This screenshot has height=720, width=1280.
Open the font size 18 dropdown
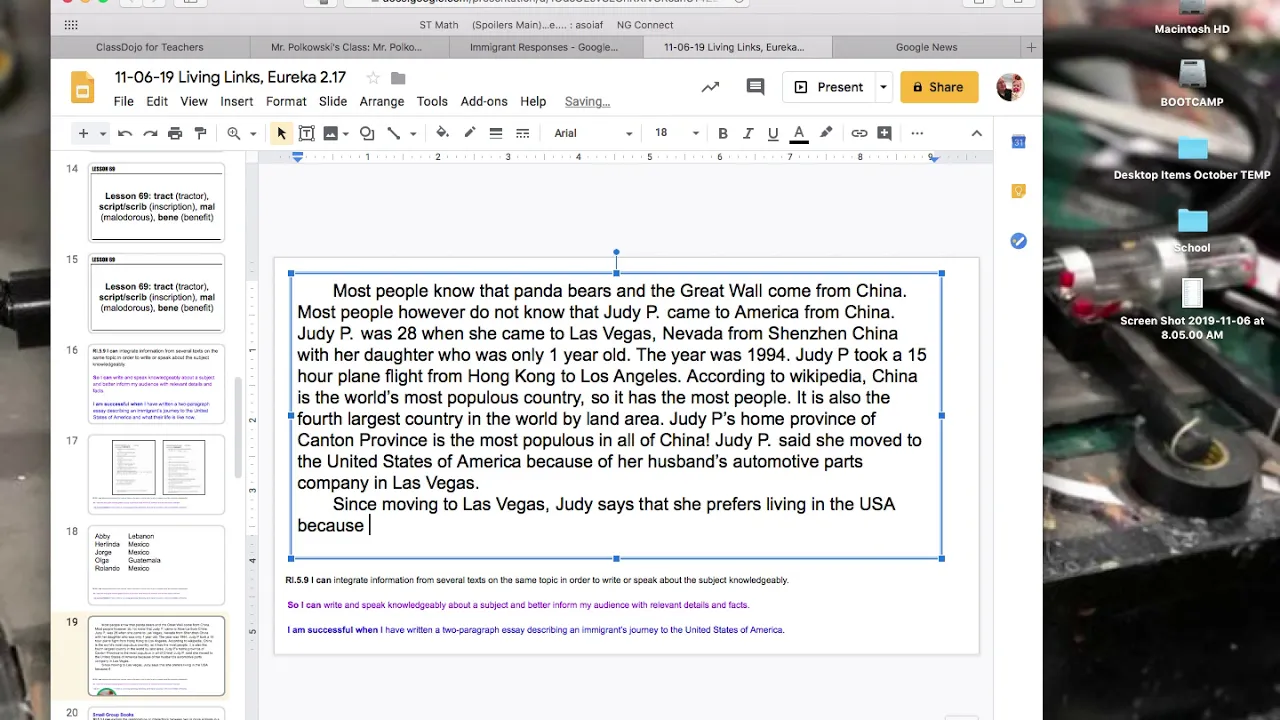coord(677,133)
